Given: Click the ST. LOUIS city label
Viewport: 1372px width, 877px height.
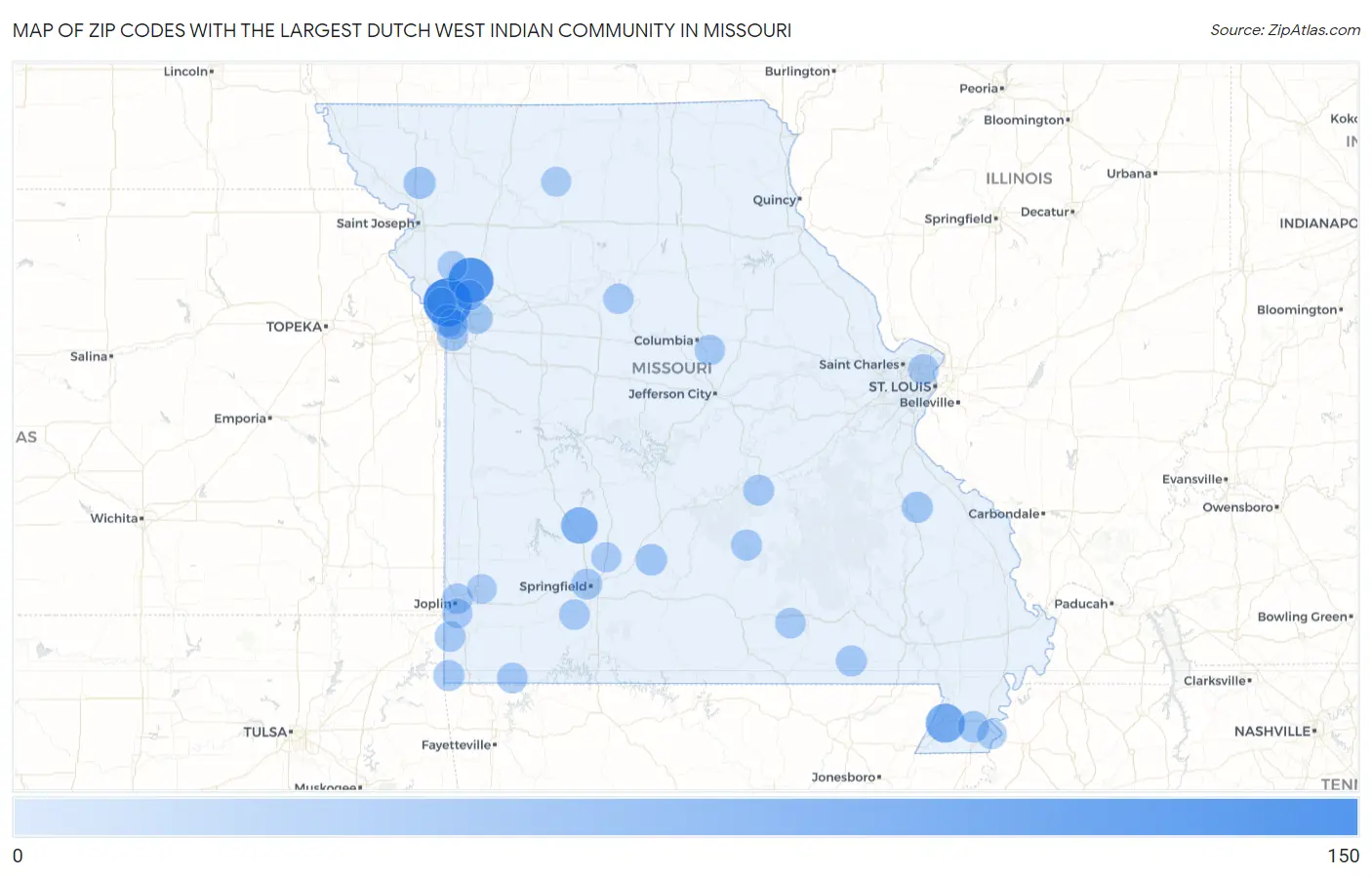Looking at the screenshot, I should pos(900,386).
